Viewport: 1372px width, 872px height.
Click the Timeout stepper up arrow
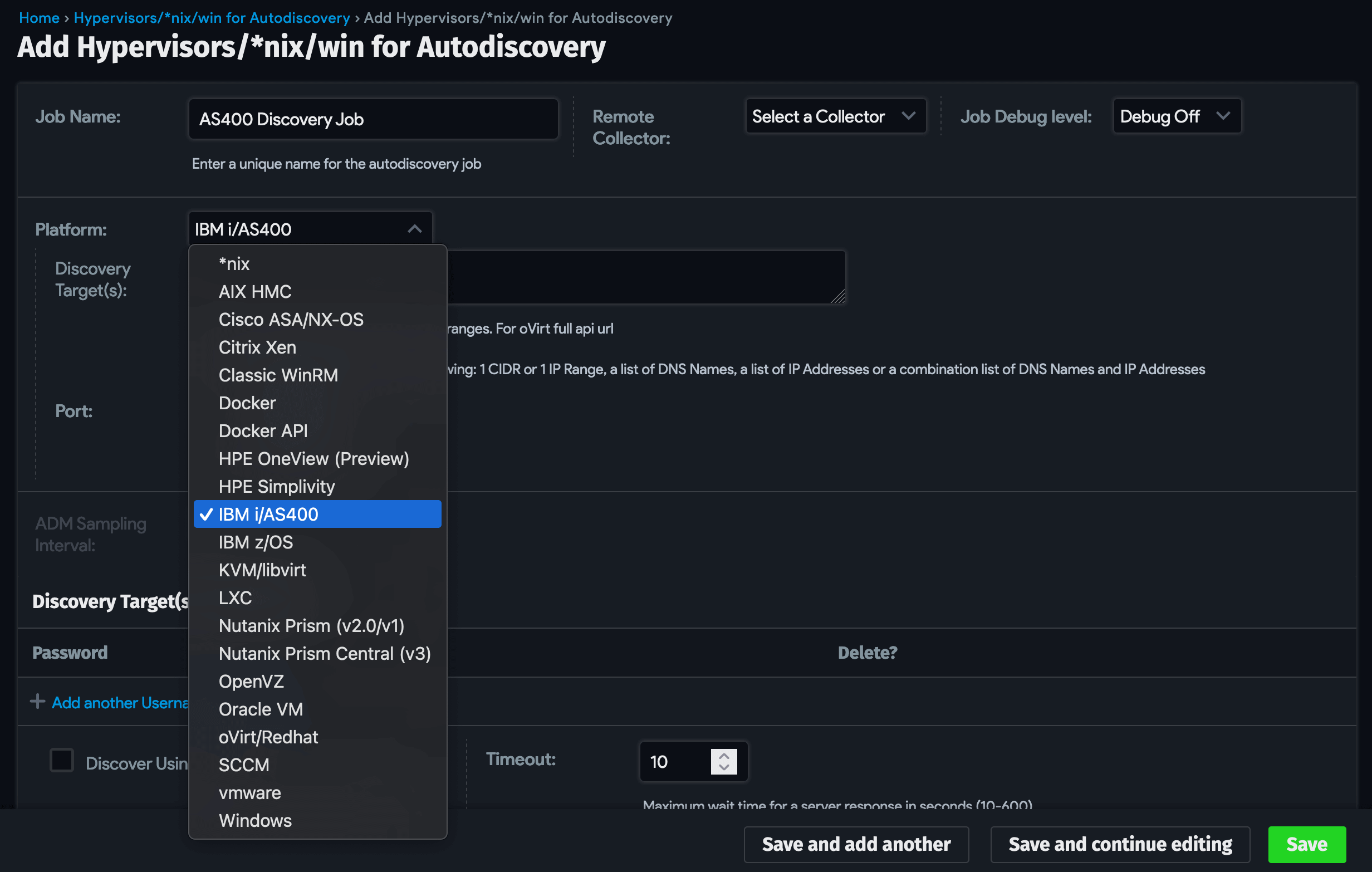[x=724, y=756]
